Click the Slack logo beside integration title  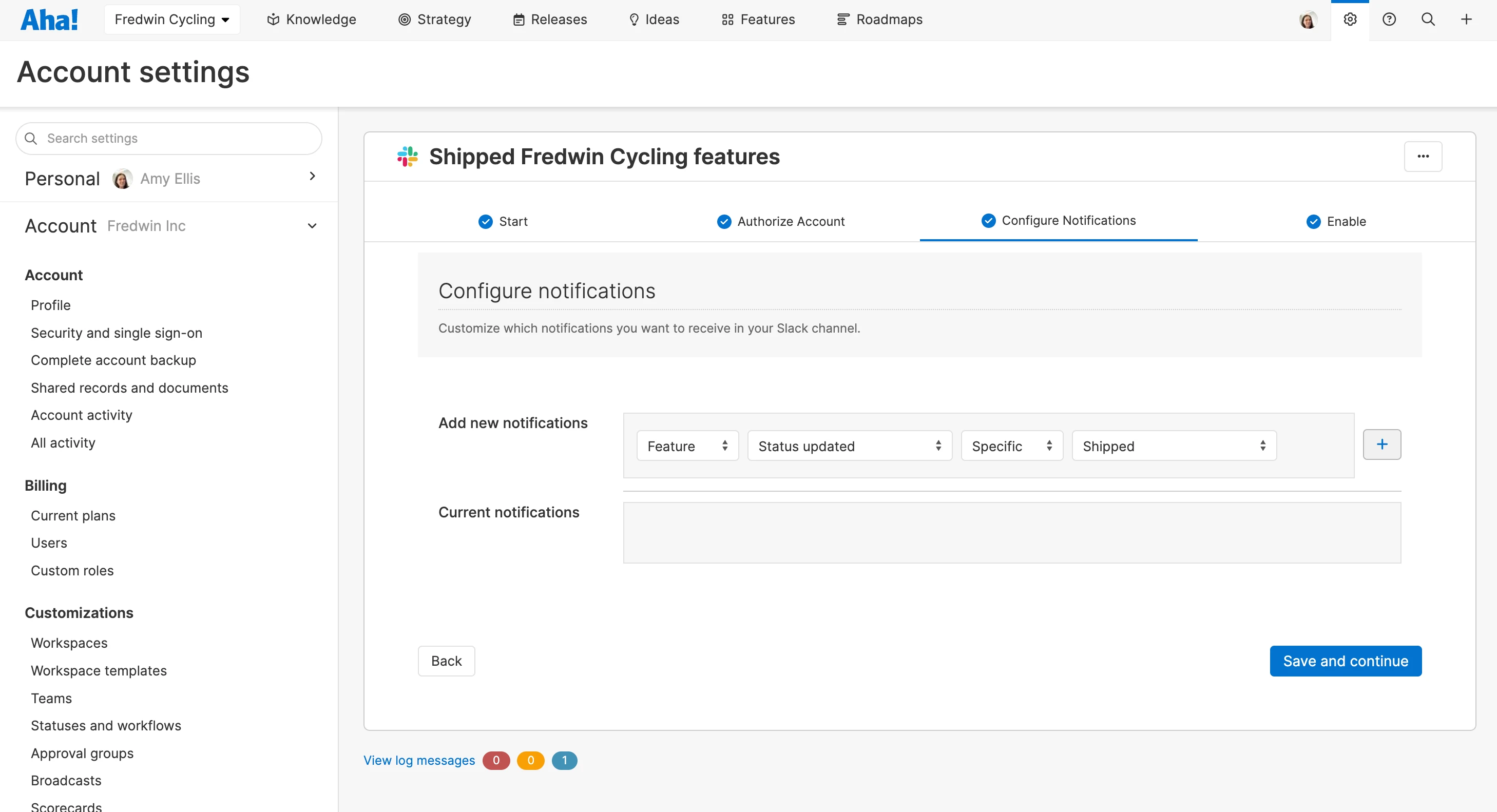click(x=408, y=156)
